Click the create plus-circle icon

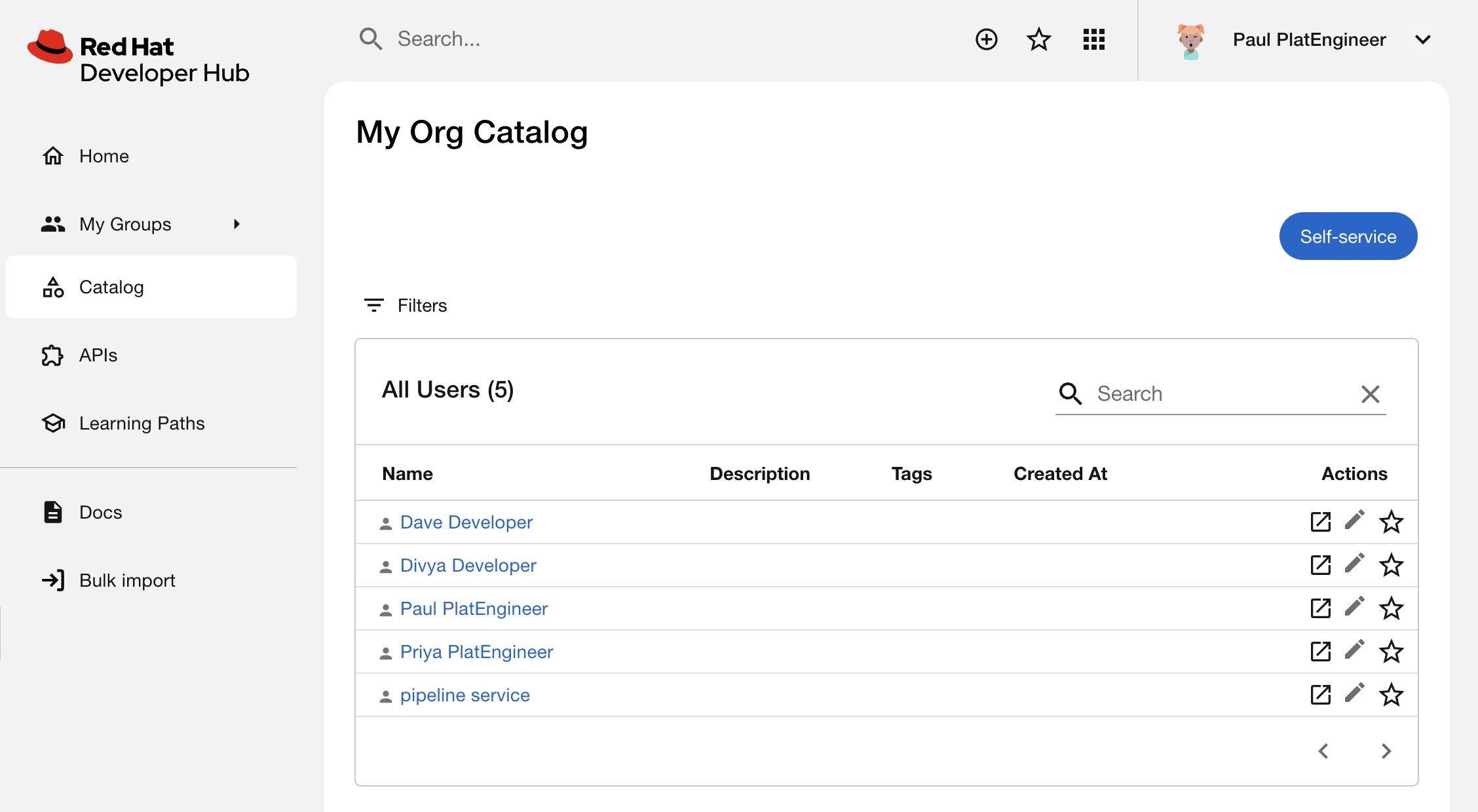[x=986, y=39]
